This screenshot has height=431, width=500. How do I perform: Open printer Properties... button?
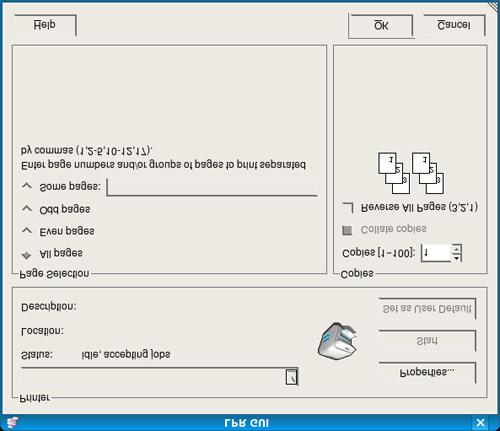point(427,372)
